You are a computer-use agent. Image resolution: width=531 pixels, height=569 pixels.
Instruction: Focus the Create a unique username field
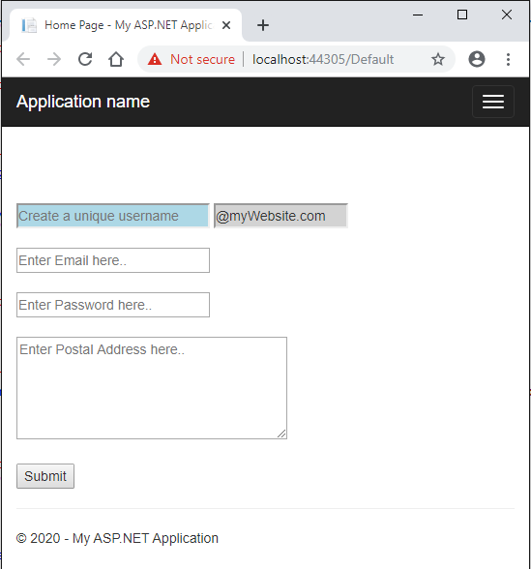(x=113, y=216)
